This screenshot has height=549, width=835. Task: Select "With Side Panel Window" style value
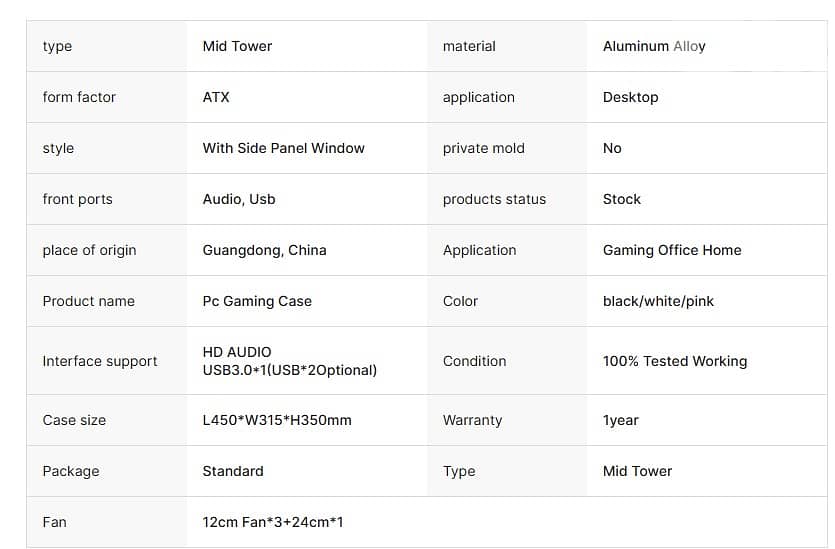pos(283,148)
